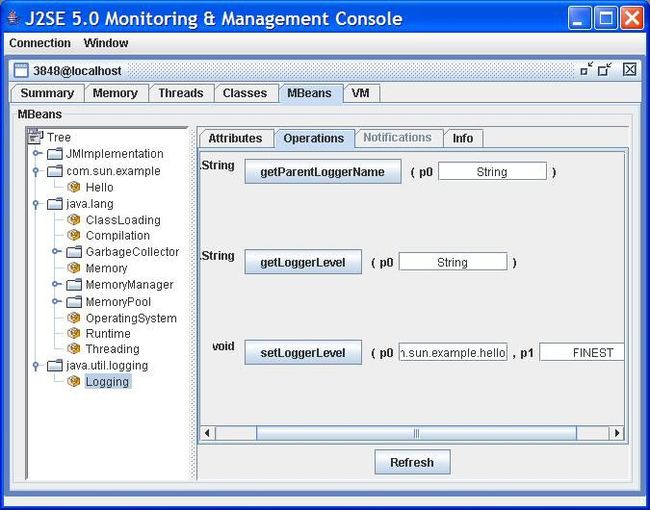Select the Operations sub-tab
The image size is (650, 510).
314,138
